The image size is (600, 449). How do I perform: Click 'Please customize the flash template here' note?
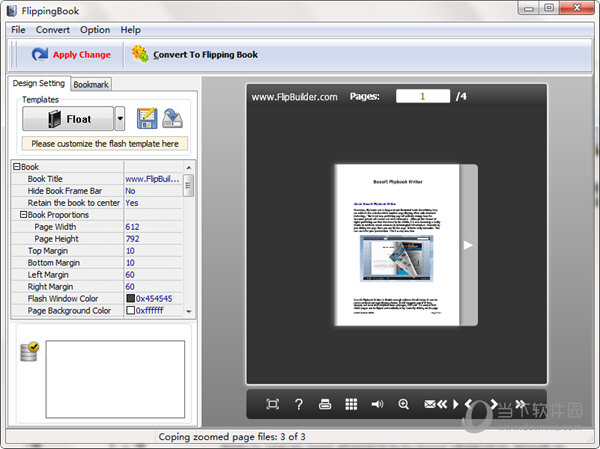point(105,144)
